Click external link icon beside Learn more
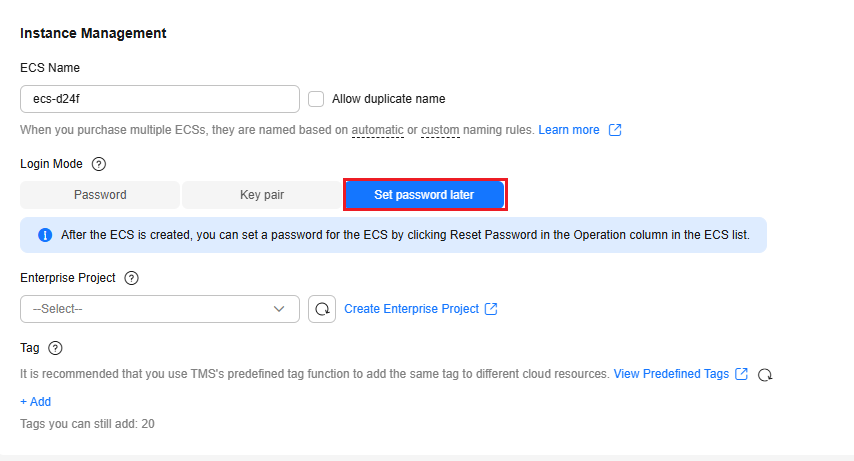 [615, 130]
